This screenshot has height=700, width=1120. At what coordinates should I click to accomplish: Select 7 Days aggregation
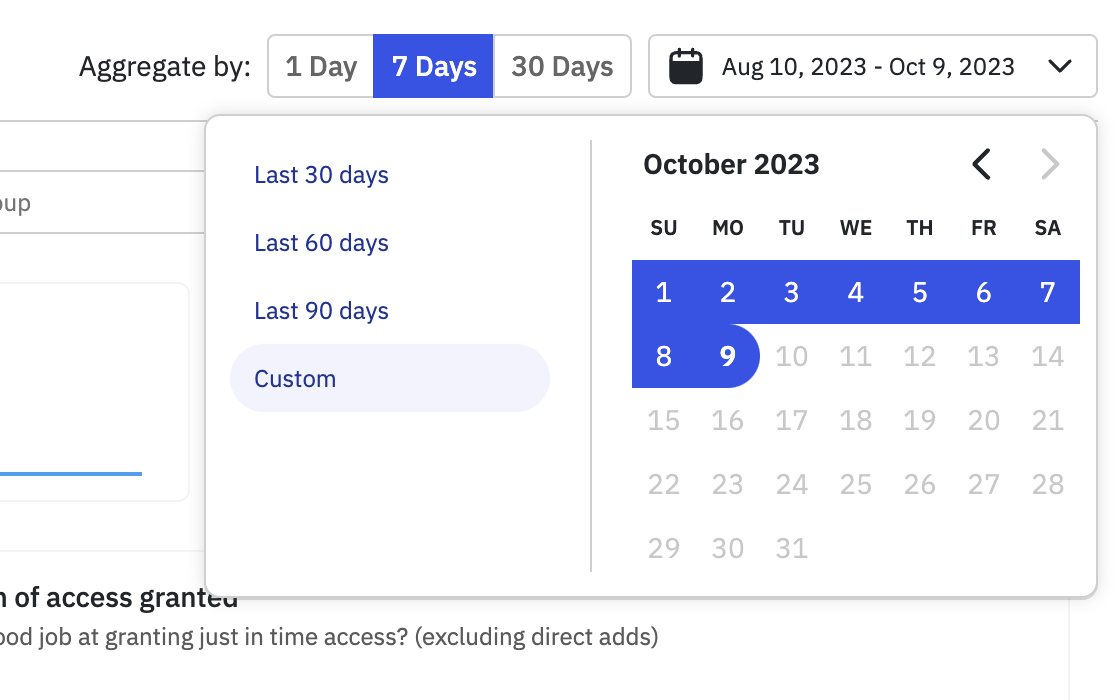(434, 66)
